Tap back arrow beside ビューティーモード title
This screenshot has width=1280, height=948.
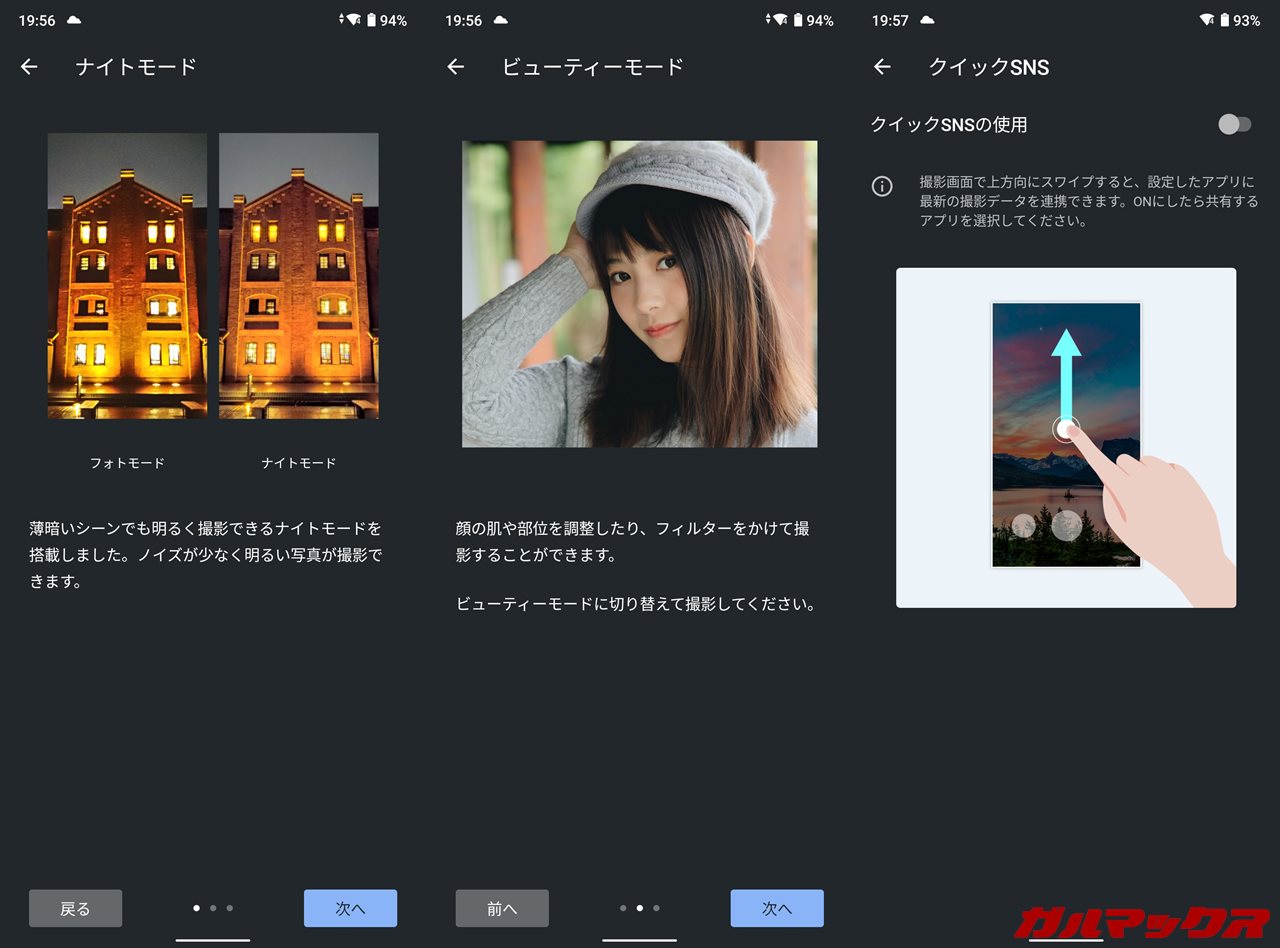456,67
